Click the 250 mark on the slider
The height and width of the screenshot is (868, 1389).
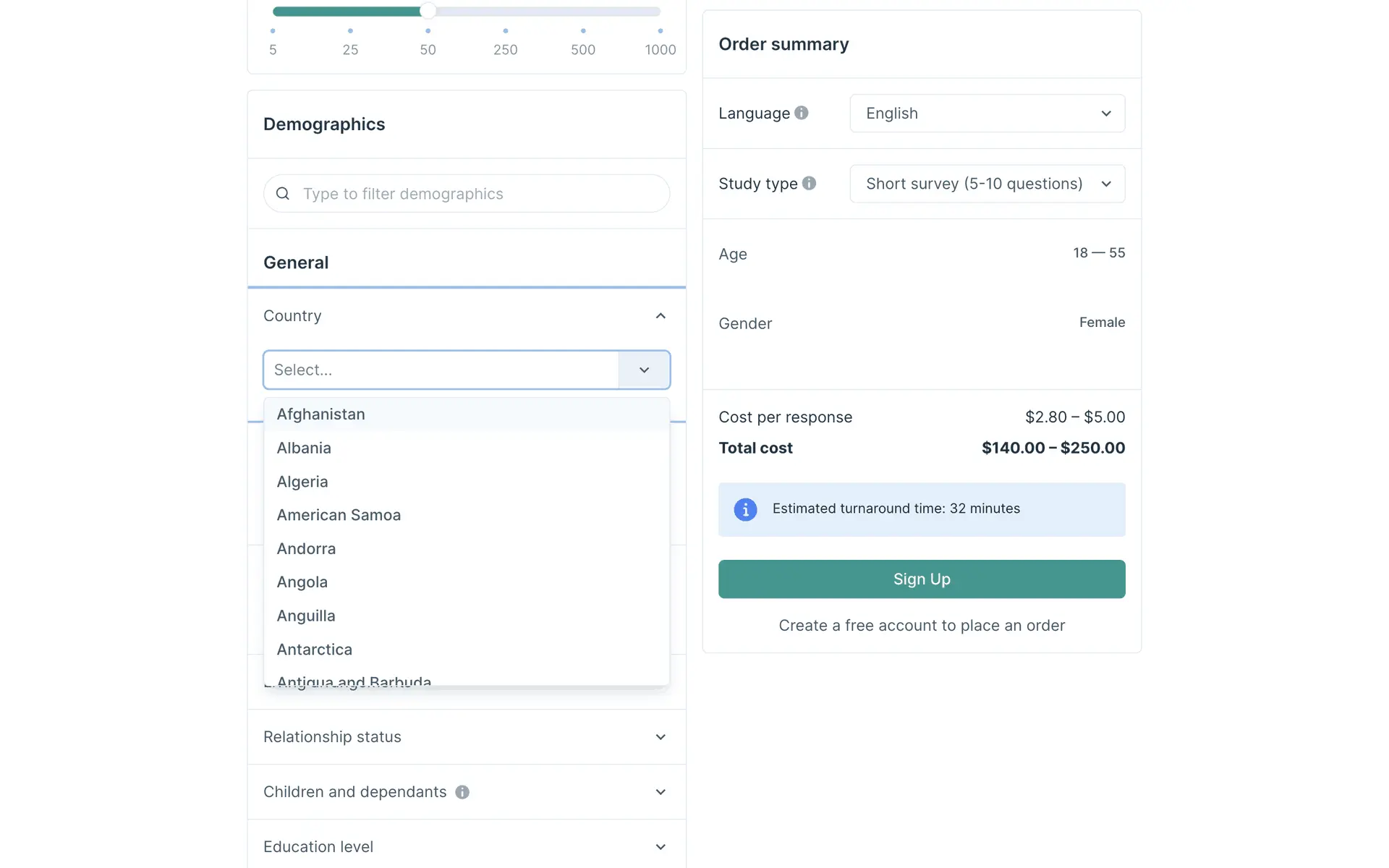[506, 31]
